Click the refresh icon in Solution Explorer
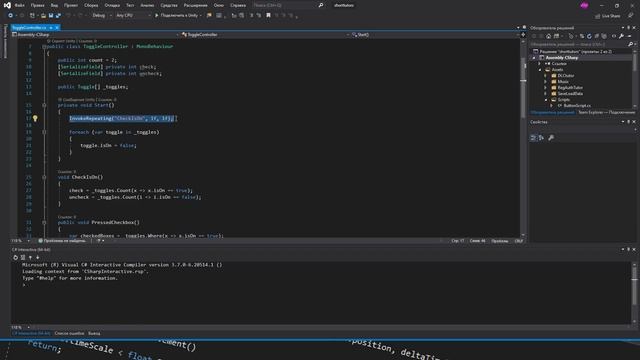The image size is (640, 360). 589,36
